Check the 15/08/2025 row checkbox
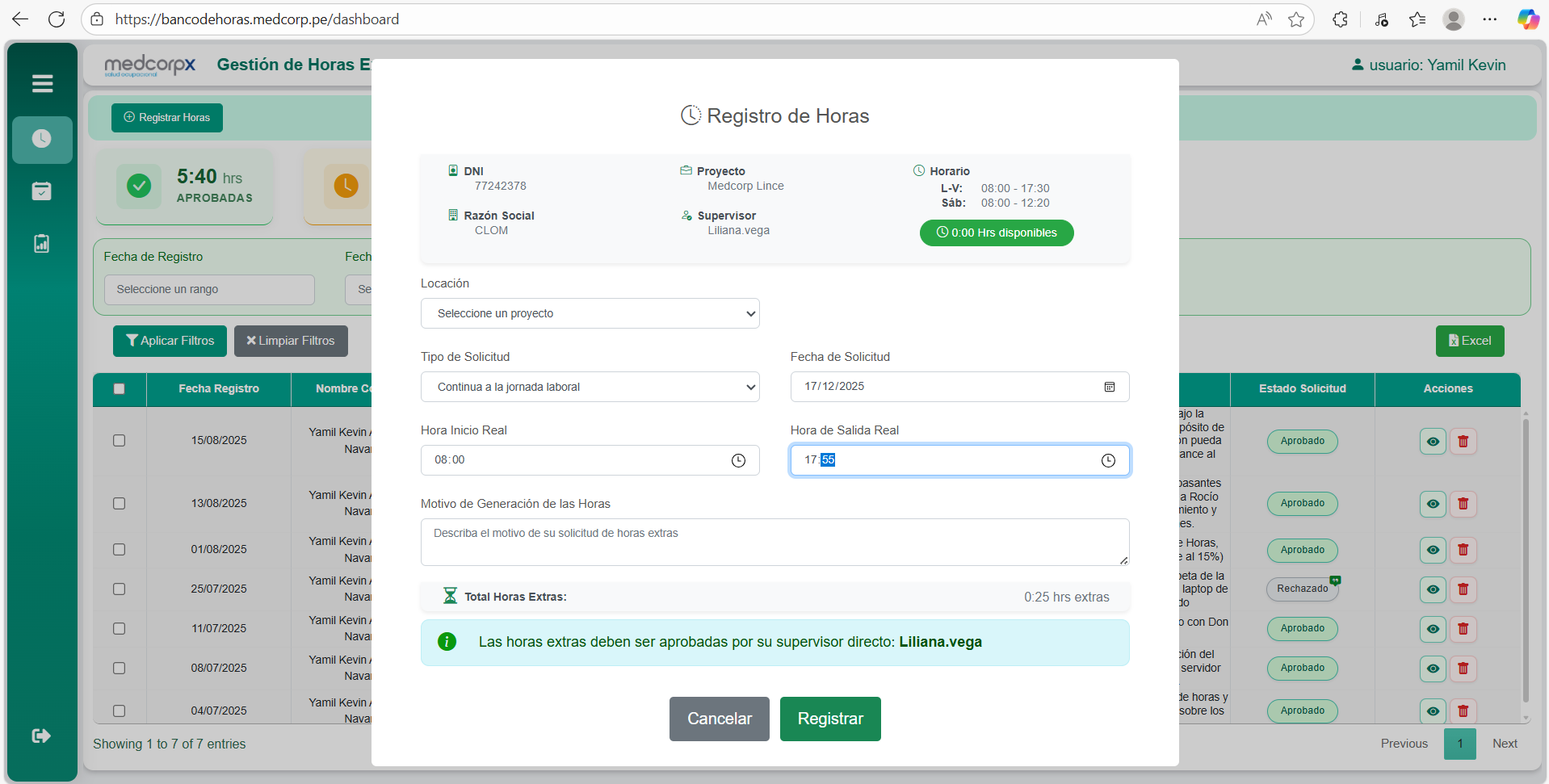The image size is (1549, 784). click(120, 441)
